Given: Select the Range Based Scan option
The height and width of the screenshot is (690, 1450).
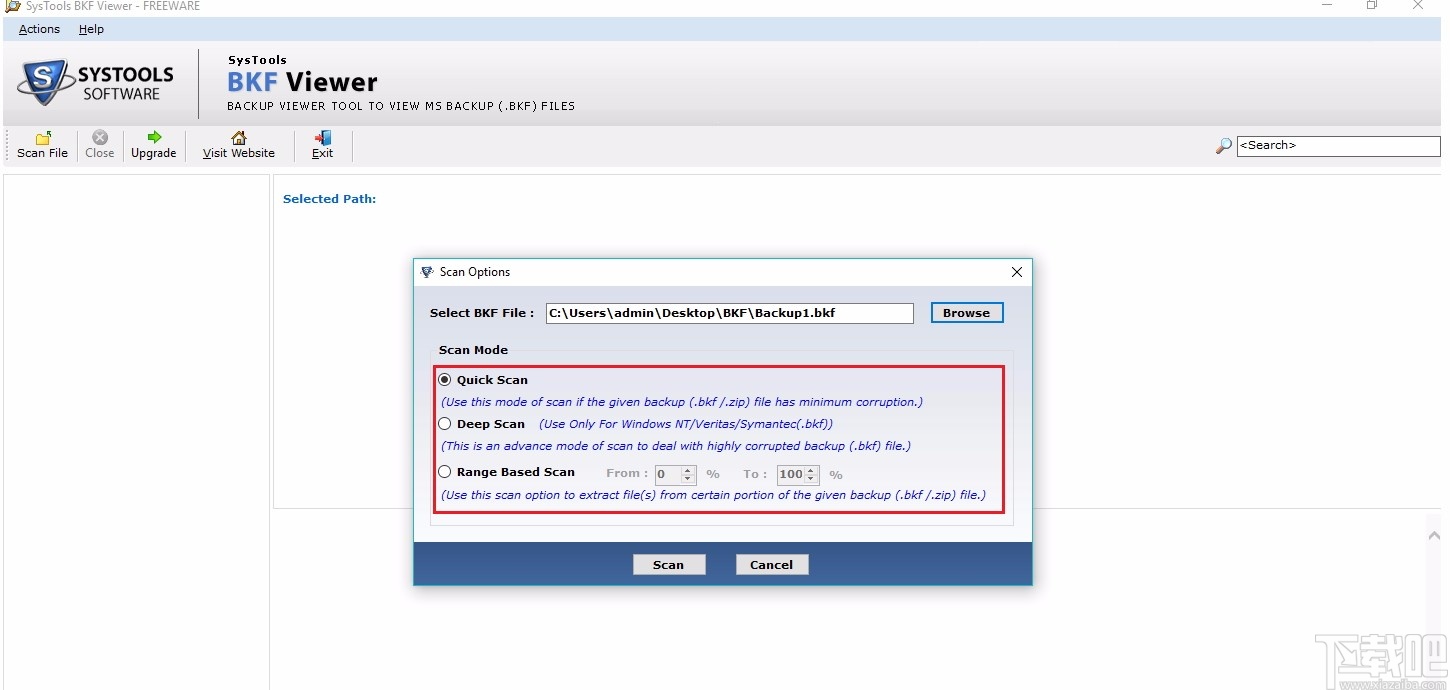Looking at the screenshot, I should pyautogui.click(x=445, y=472).
